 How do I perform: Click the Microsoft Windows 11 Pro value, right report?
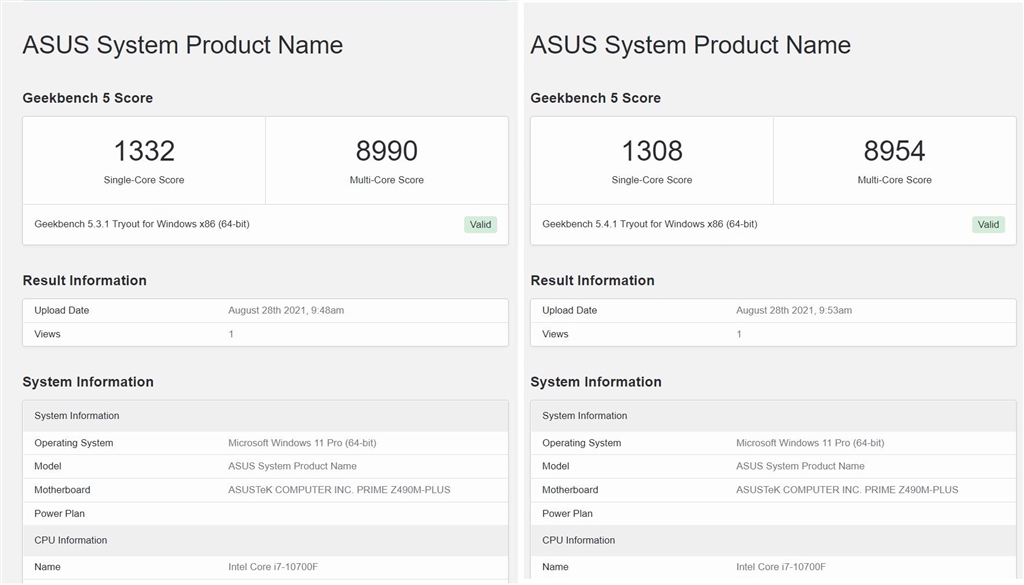pos(810,443)
